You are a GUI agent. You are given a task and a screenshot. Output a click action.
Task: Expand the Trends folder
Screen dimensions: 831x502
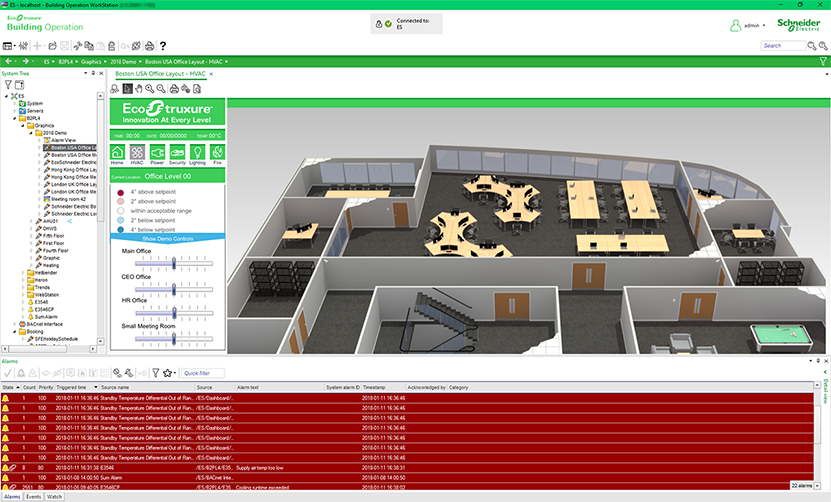click(x=23, y=287)
